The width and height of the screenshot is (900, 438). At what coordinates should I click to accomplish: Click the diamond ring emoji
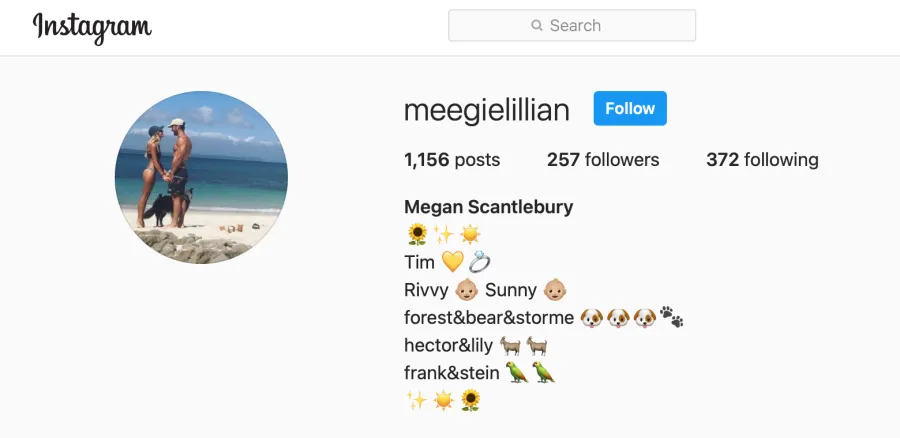(479, 262)
